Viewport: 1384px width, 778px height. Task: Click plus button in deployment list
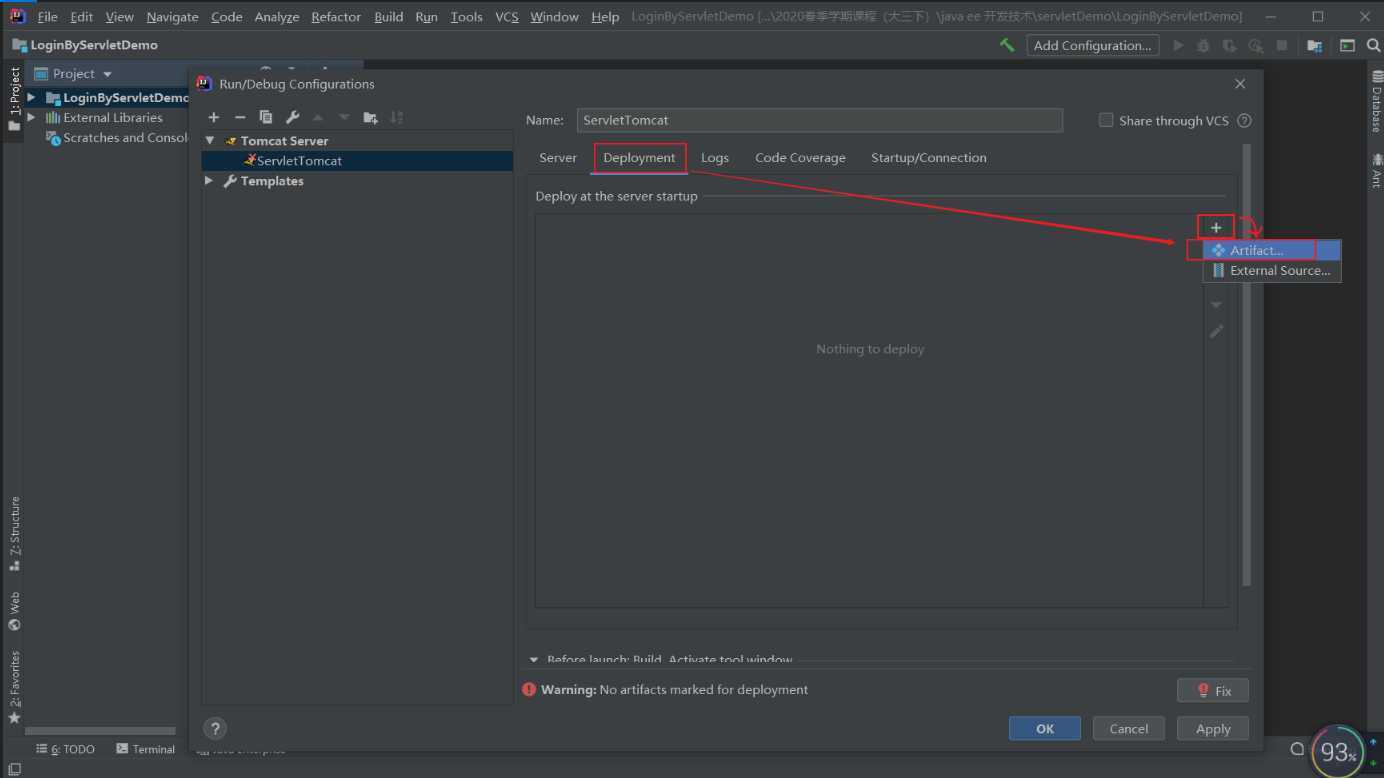point(1216,227)
